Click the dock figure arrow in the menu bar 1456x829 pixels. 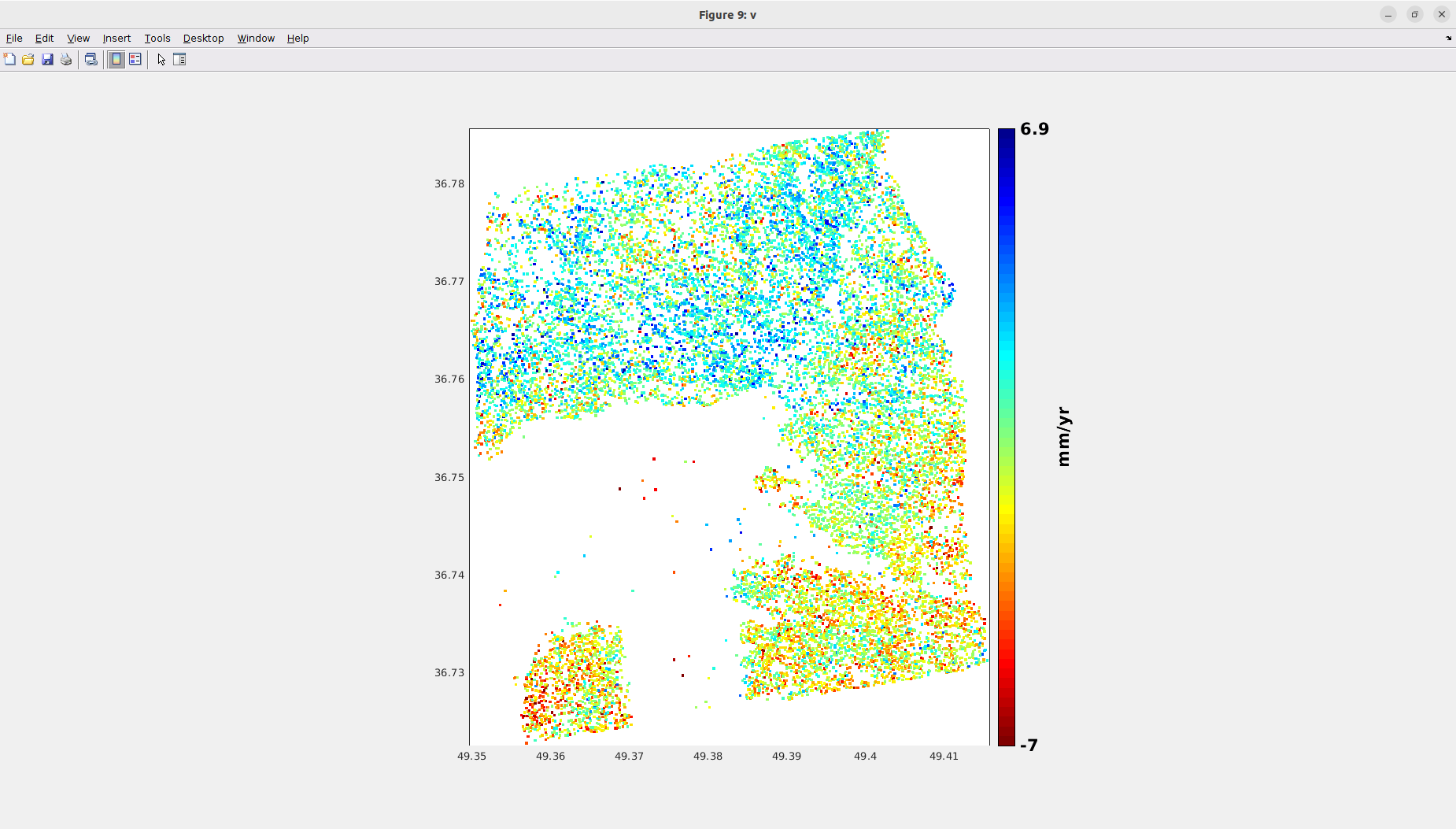pos(1448,38)
